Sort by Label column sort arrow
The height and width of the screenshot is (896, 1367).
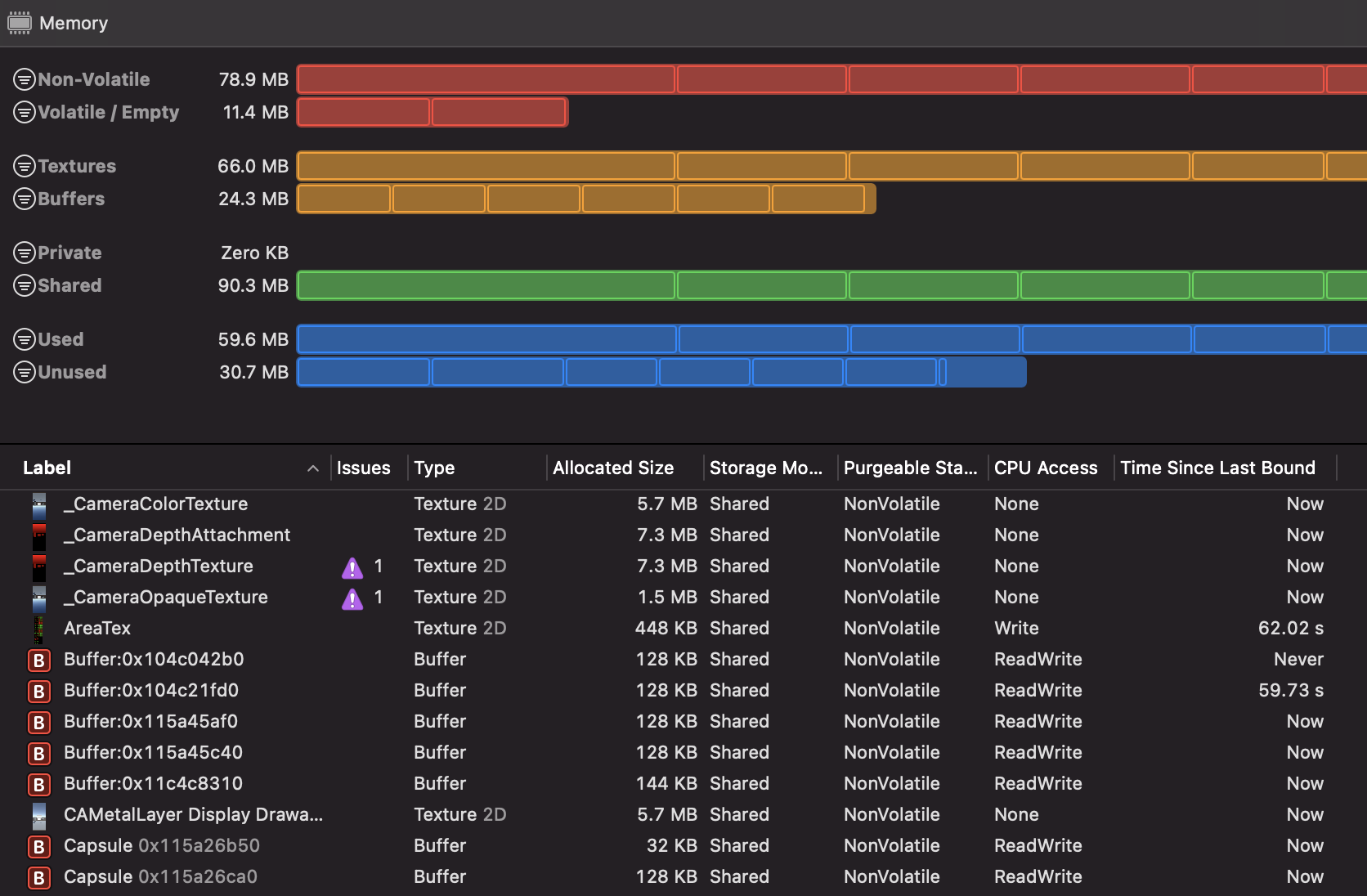tap(312, 468)
